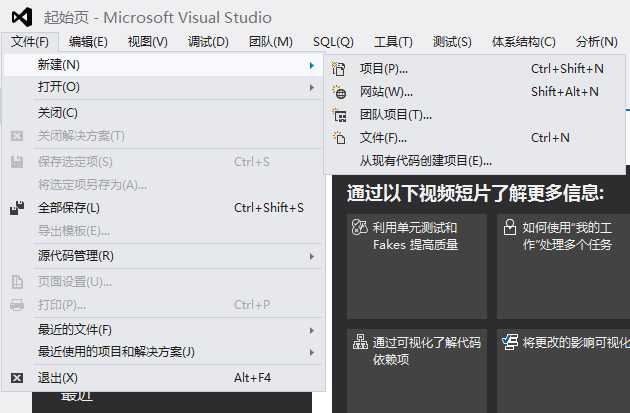Click the greyed Page Setup icon
This screenshot has height=413, width=630.
(x=17, y=282)
